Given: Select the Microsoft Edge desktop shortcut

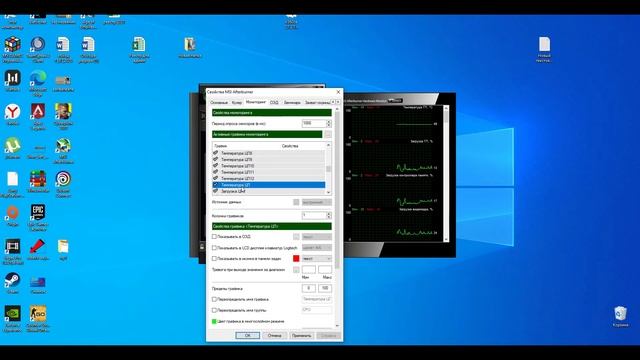Looking at the screenshot, I should point(38,78).
